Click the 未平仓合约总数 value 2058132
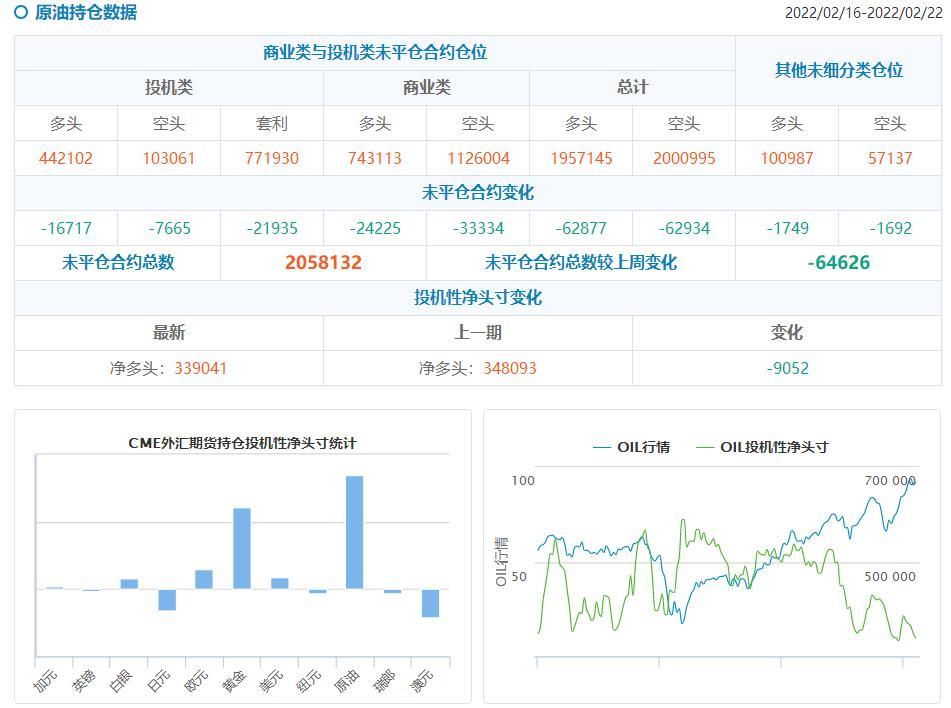 coord(323,263)
